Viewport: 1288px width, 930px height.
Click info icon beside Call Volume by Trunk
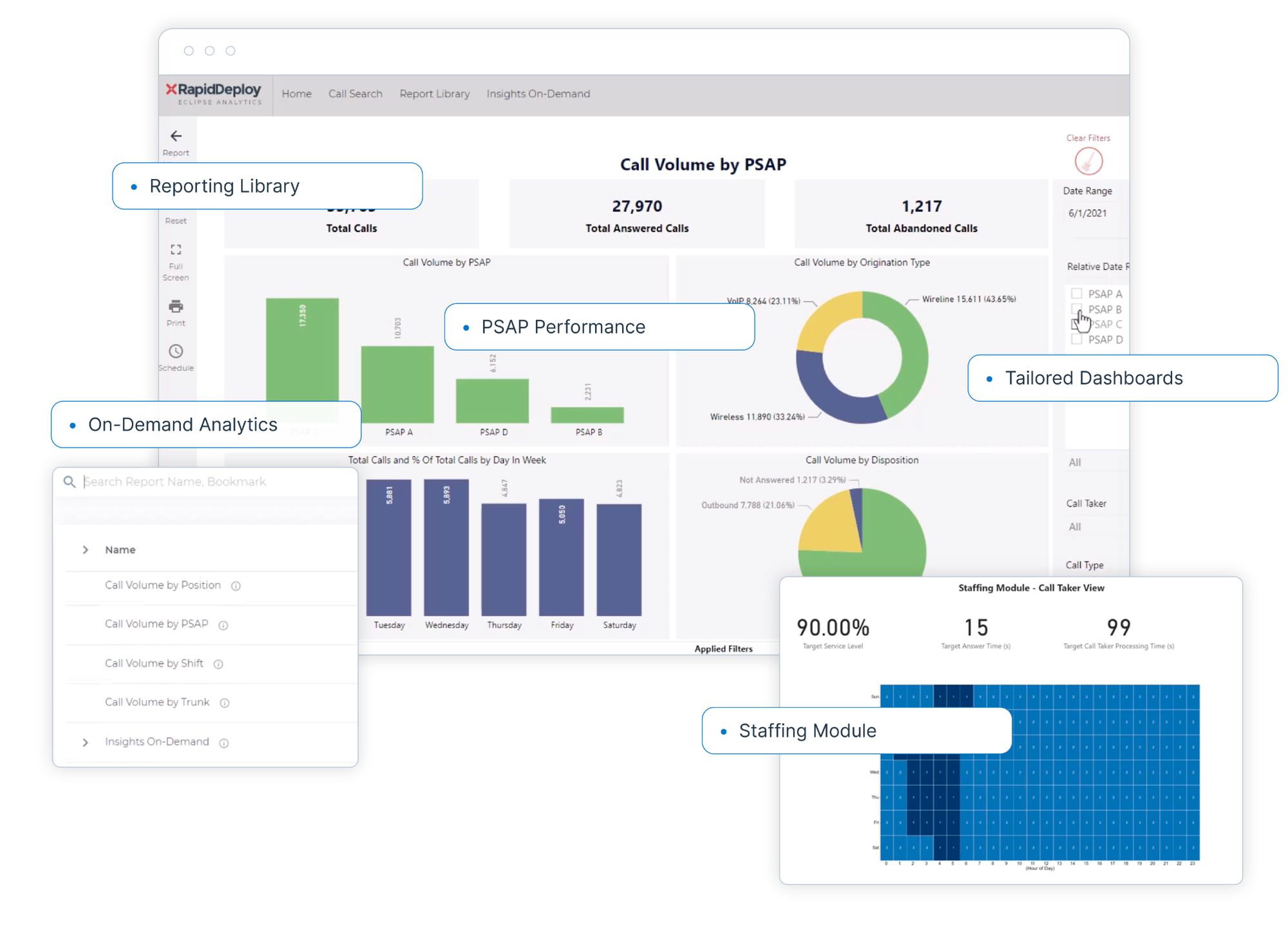pos(225,703)
